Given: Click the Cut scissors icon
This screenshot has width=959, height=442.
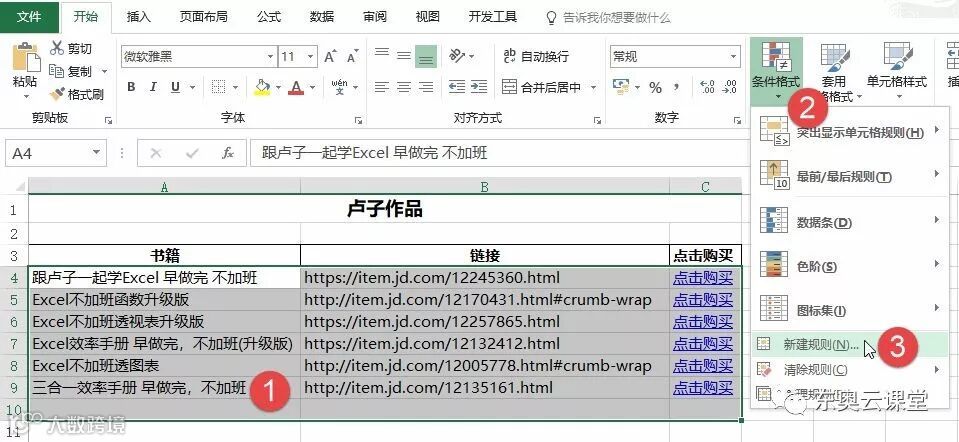Looking at the screenshot, I should point(57,48).
